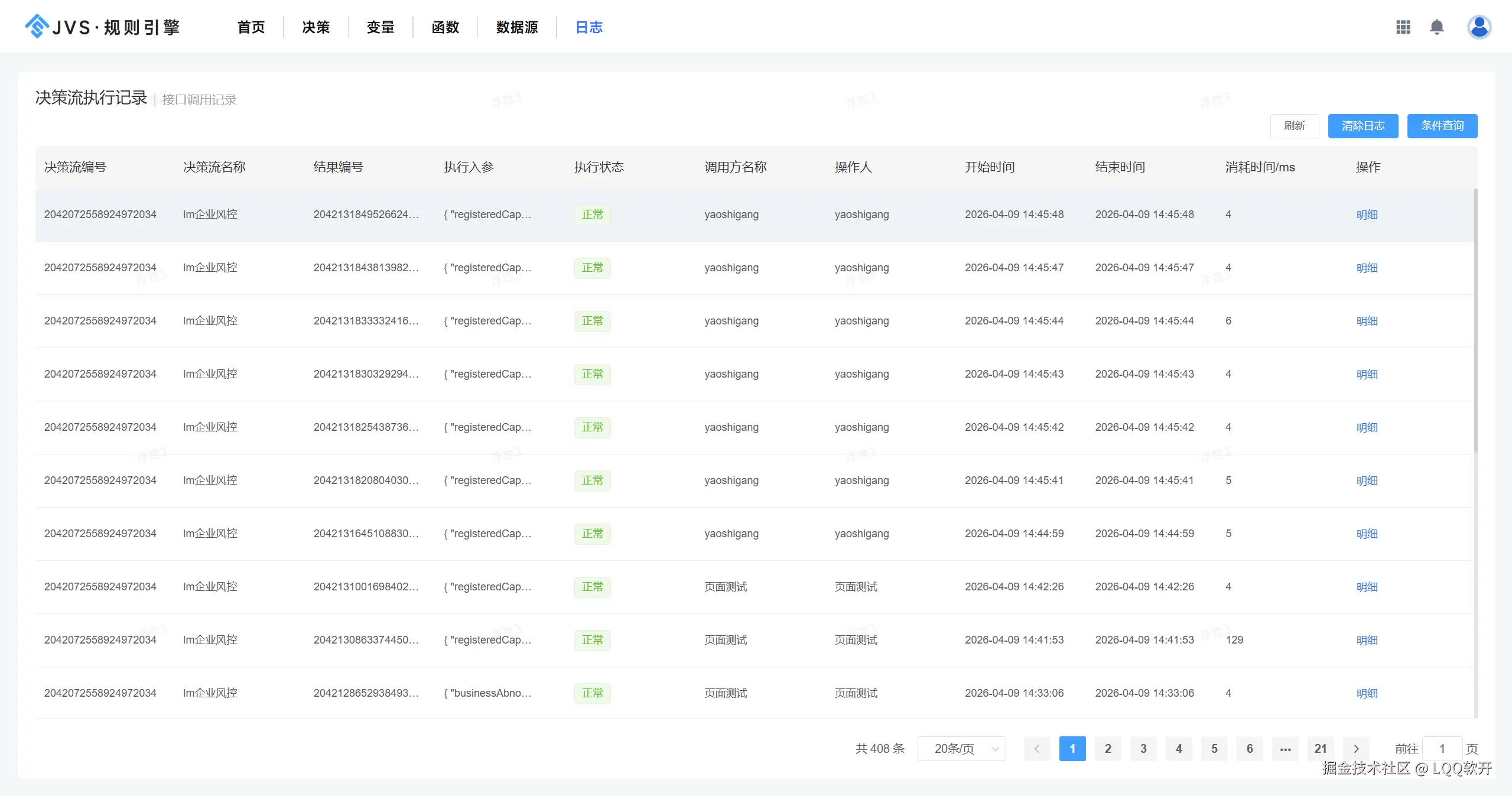Click the 清除日志 button
Image resolution: width=1512 pixels, height=796 pixels.
click(x=1363, y=126)
